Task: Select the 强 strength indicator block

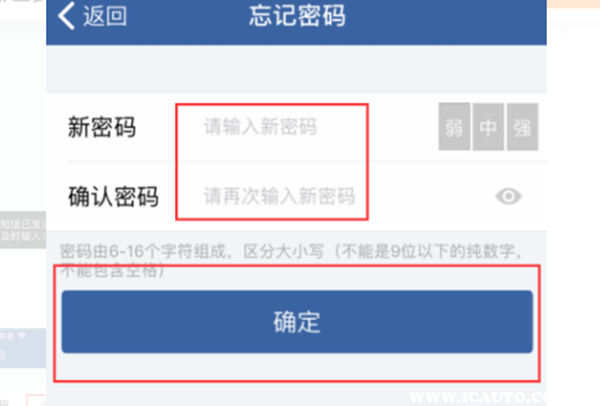Action: tap(522, 127)
